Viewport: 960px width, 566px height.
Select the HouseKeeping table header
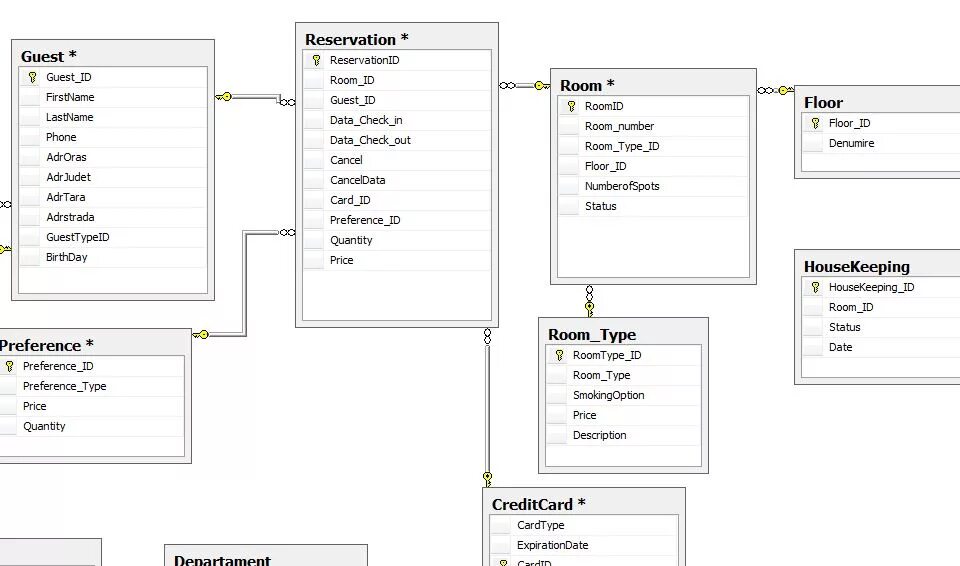[877, 266]
